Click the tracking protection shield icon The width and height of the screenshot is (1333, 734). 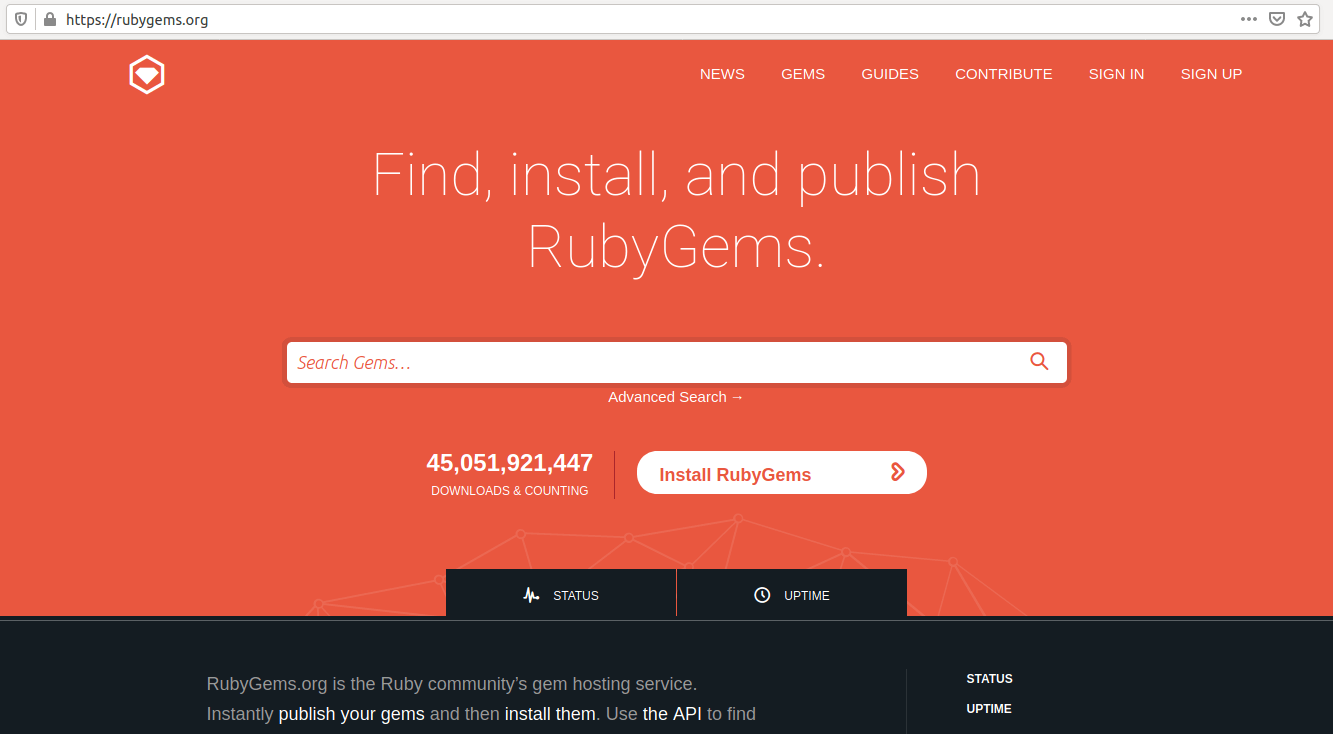[x=21, y=19]
